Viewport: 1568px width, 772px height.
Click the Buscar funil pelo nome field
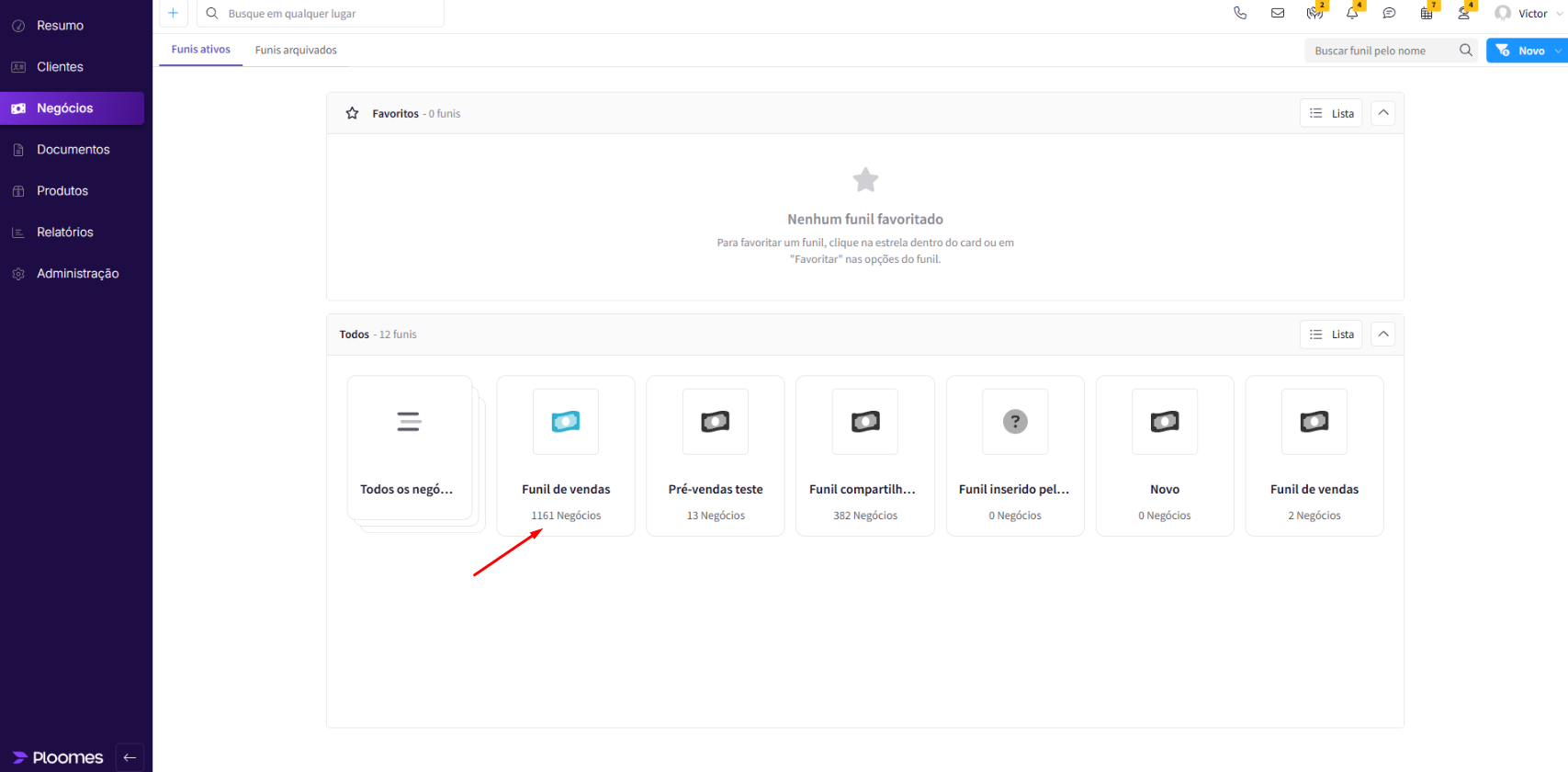1381,51
